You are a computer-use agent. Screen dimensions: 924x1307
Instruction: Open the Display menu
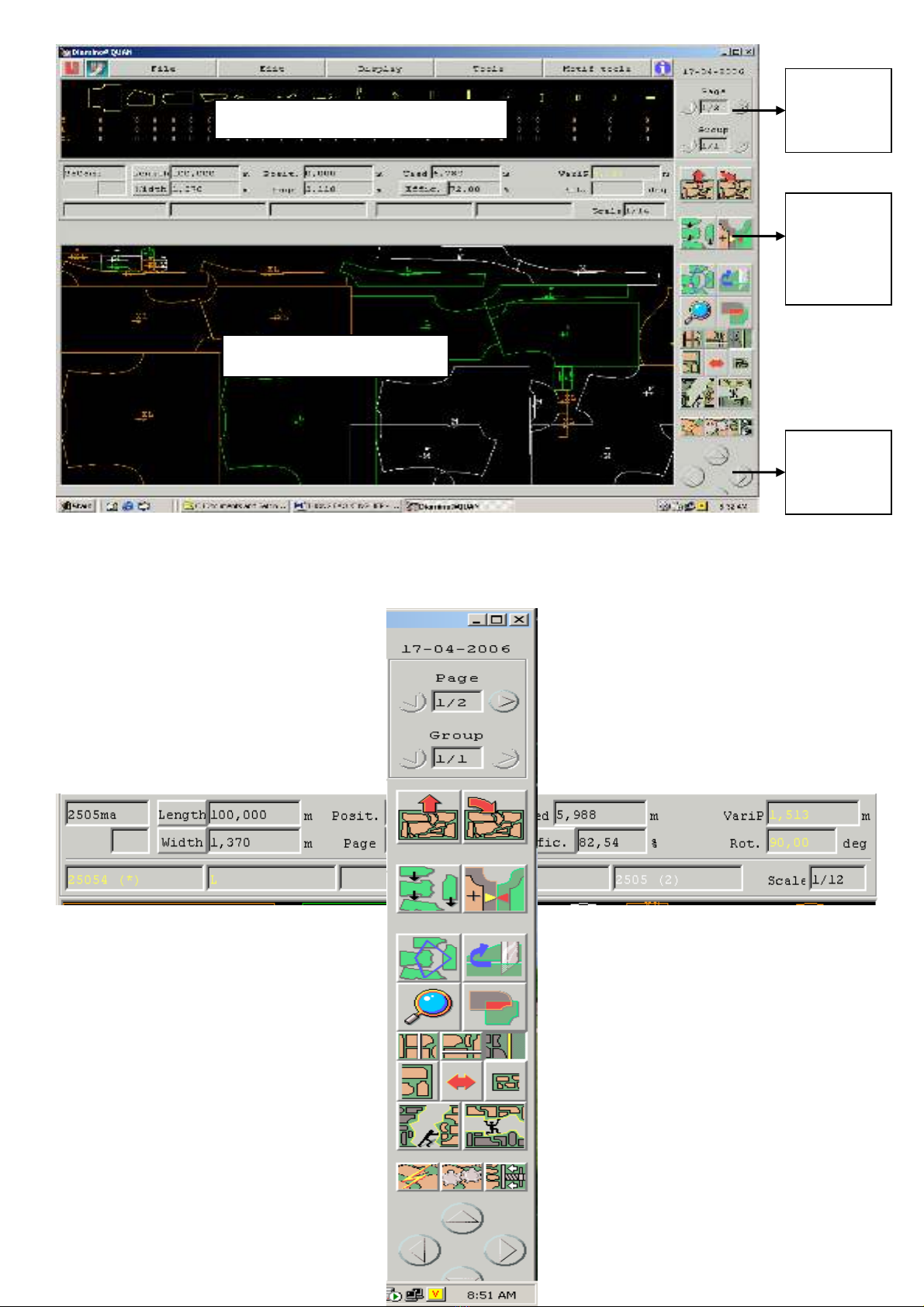click(x=379, y=69)
